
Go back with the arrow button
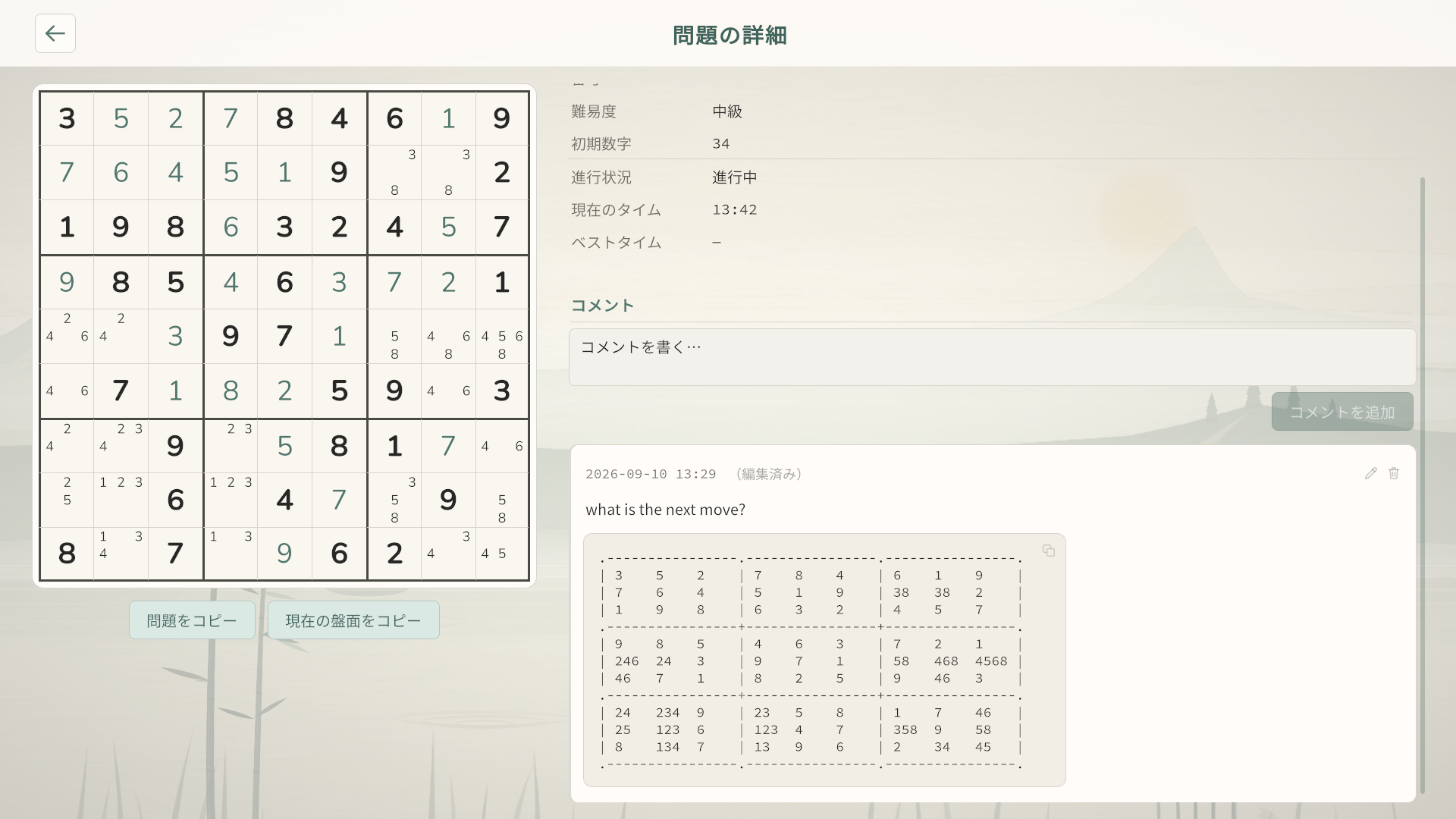(x=55, y=33)
